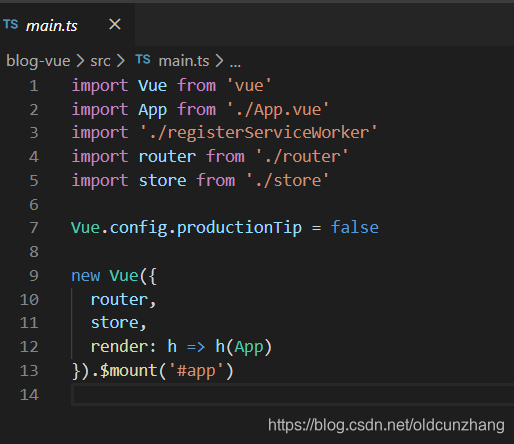Click line number 14 in the gutter
Screen dimensions: 514x444
pos(29,395)
